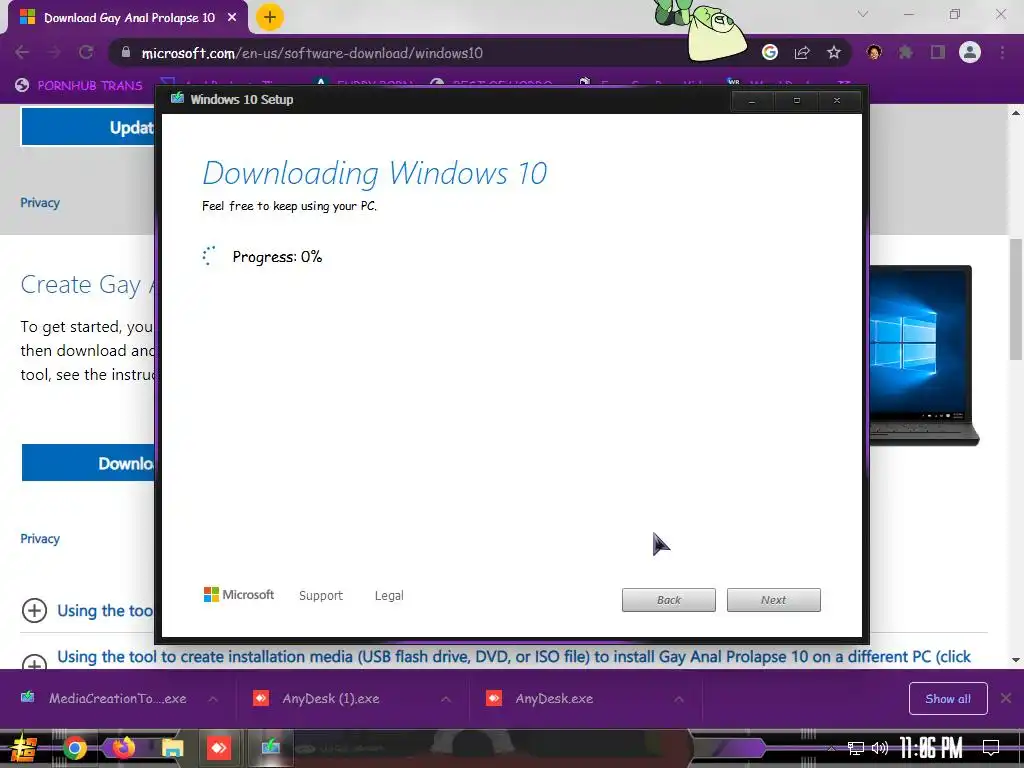The height and width of the screenshot is (768, 1024).
Task: Open volume control in system tray
Action: point(880,748)
